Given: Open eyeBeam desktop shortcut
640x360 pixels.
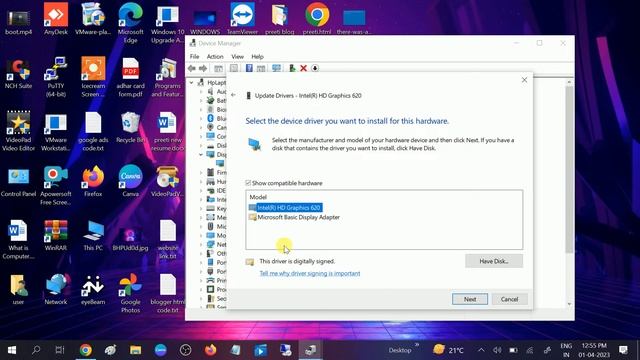Looking at the screenshot, I should [93, 289].
